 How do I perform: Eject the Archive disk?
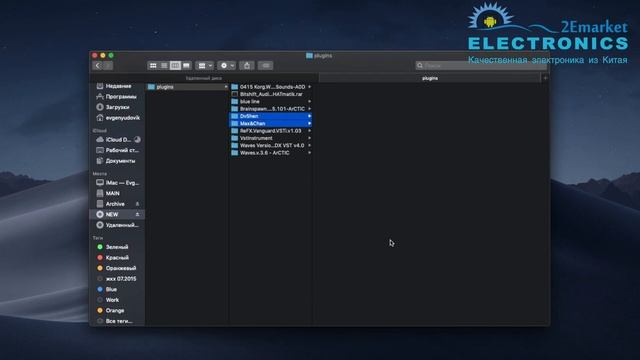138,204
